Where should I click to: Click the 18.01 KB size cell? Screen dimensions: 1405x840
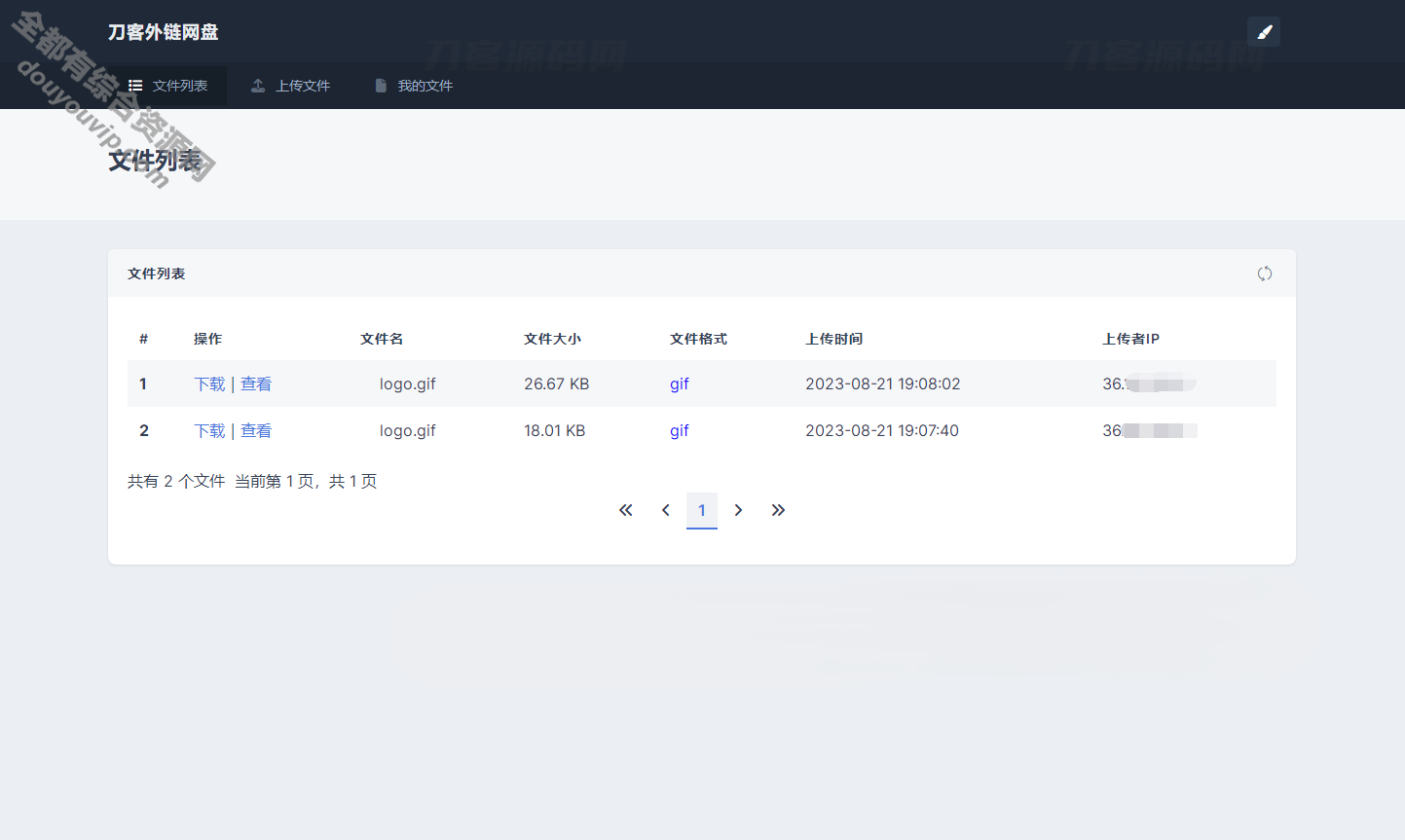point(555,430)
